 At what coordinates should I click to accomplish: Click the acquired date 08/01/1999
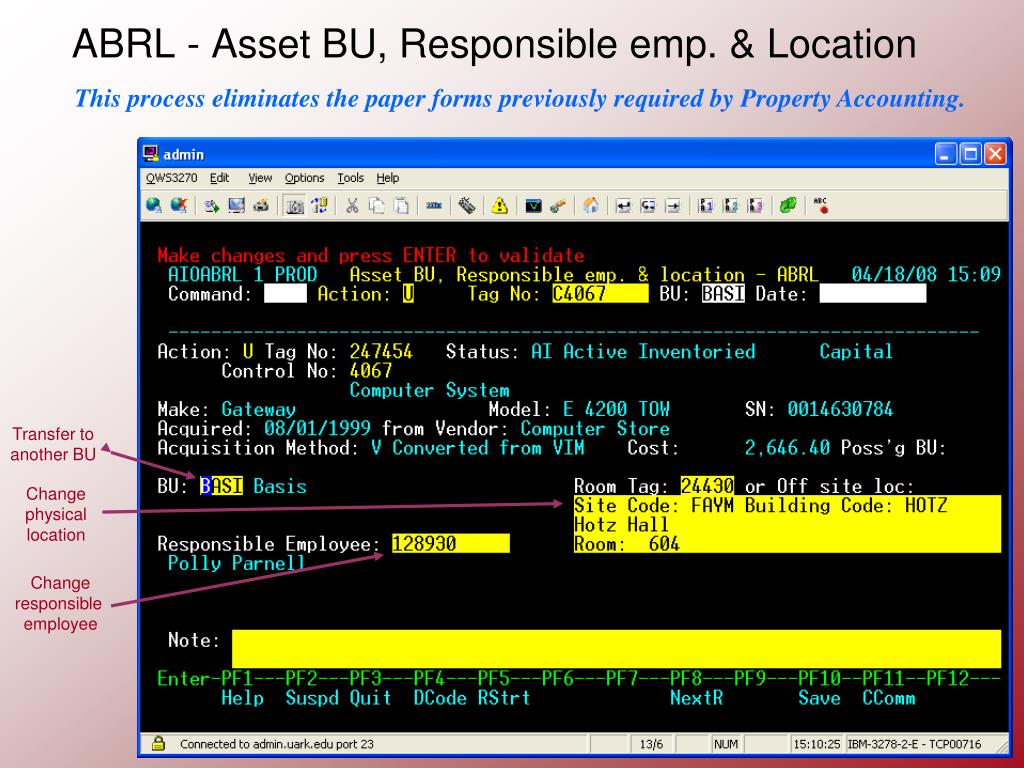[317, 428]
